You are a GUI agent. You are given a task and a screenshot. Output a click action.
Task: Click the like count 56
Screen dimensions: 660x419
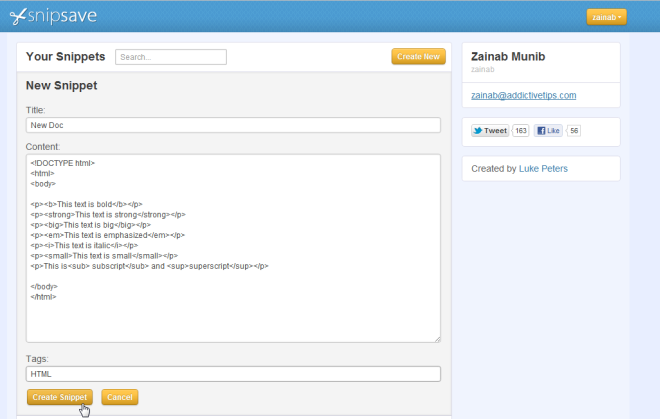pos(574,131)
